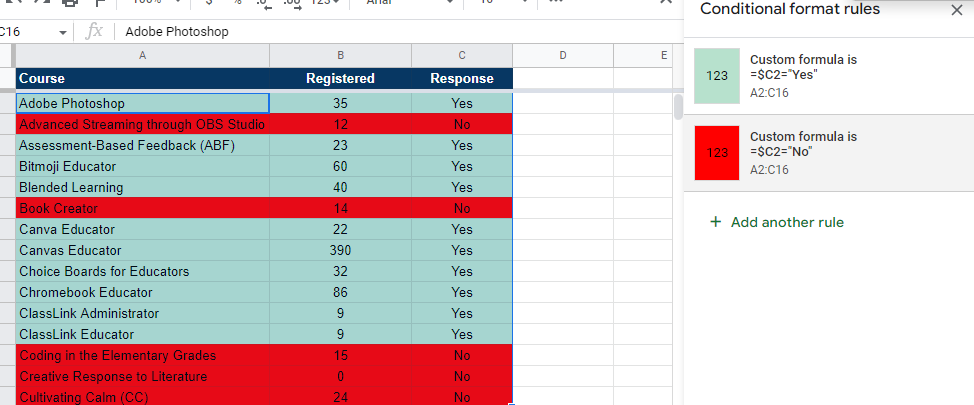Click the Registered value 86
Viewport: 974px width, 405px height.
pos(340,293)
